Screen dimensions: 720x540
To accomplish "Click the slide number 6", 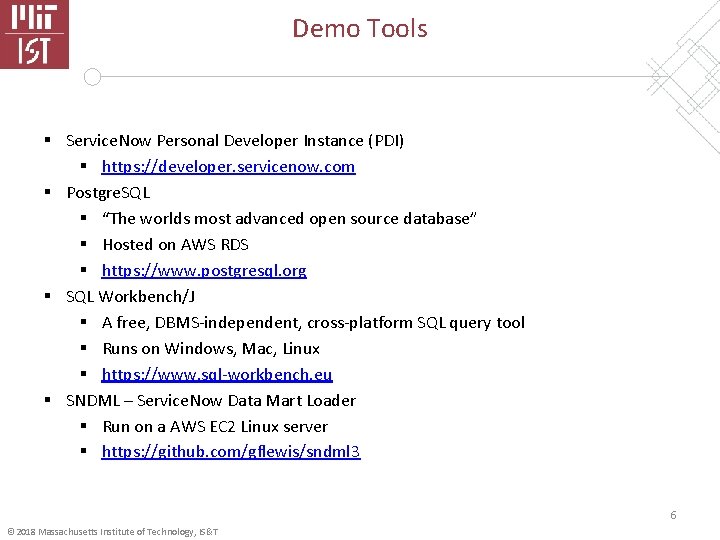I will (673, 515).
